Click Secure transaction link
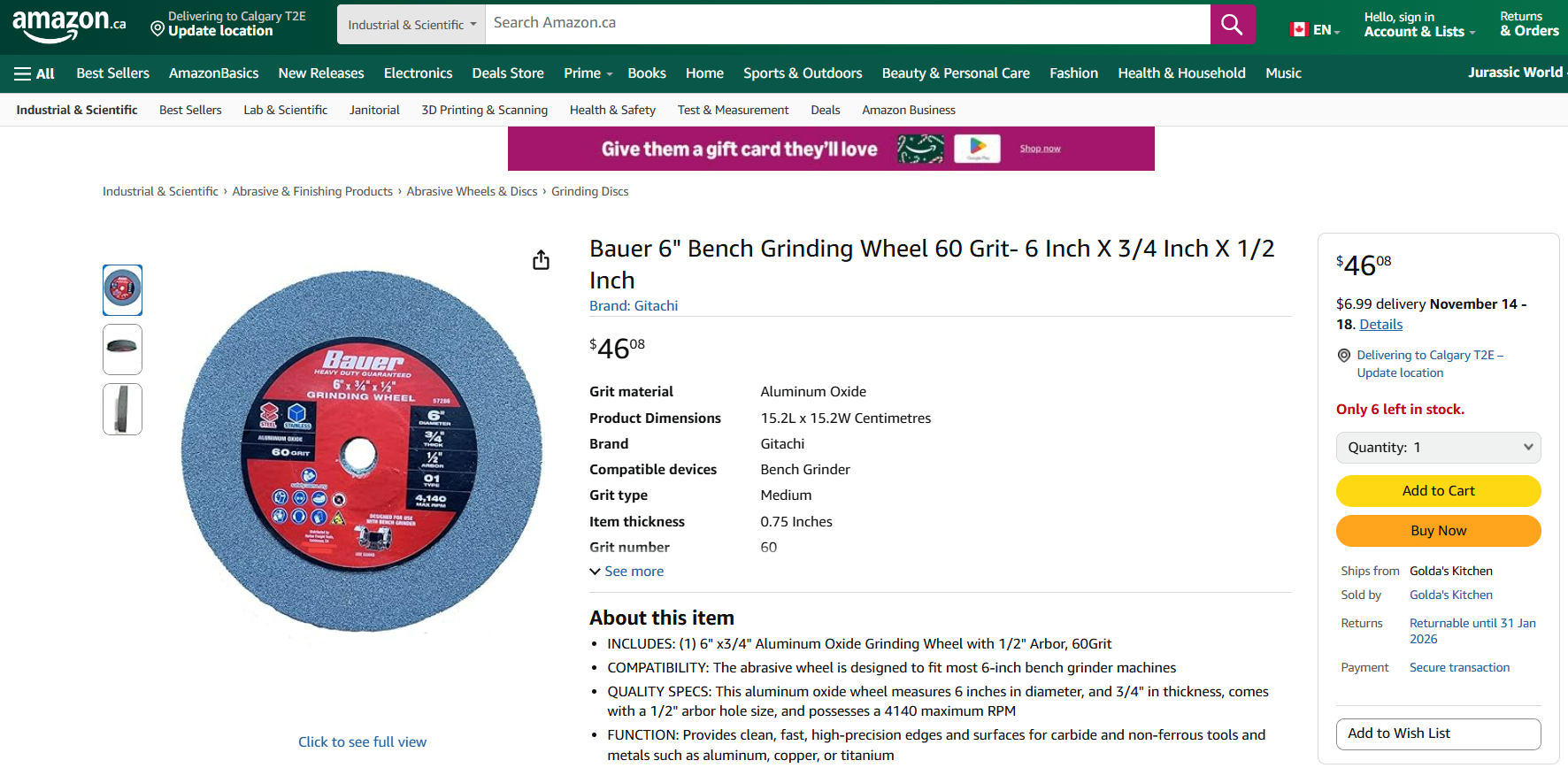Screen dimensions: 1568x768 tap(1459, 668)
